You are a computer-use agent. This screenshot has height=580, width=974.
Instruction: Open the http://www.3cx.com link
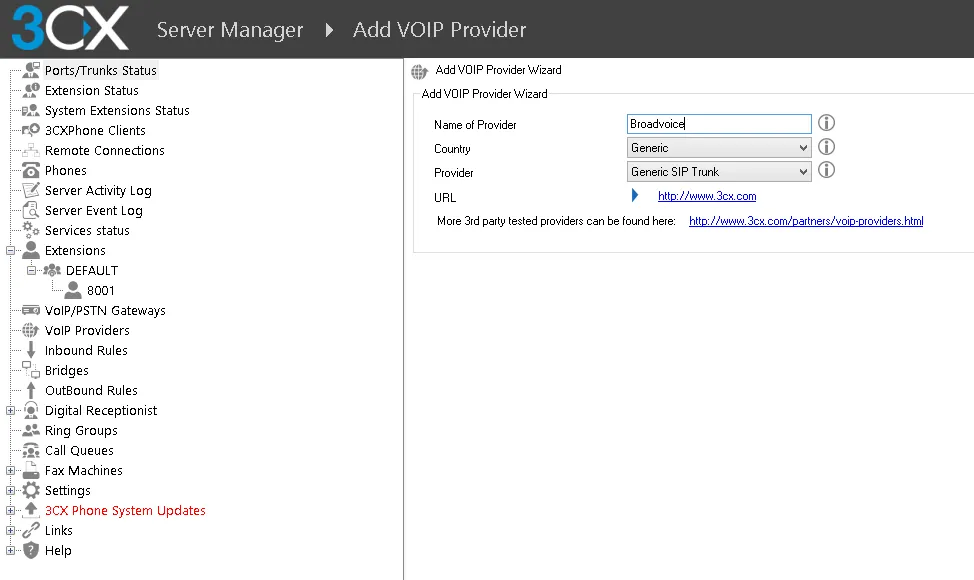coord(707,197)
